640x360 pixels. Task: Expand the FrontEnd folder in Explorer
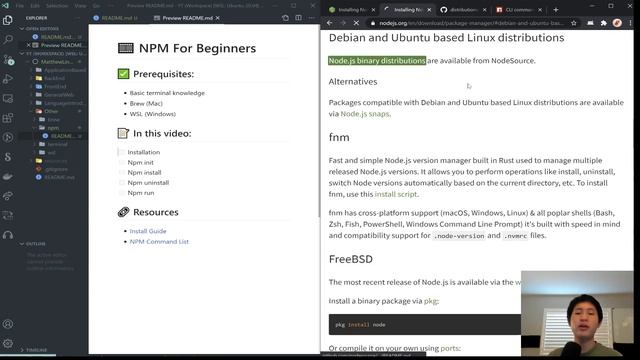tap(55, 87)
